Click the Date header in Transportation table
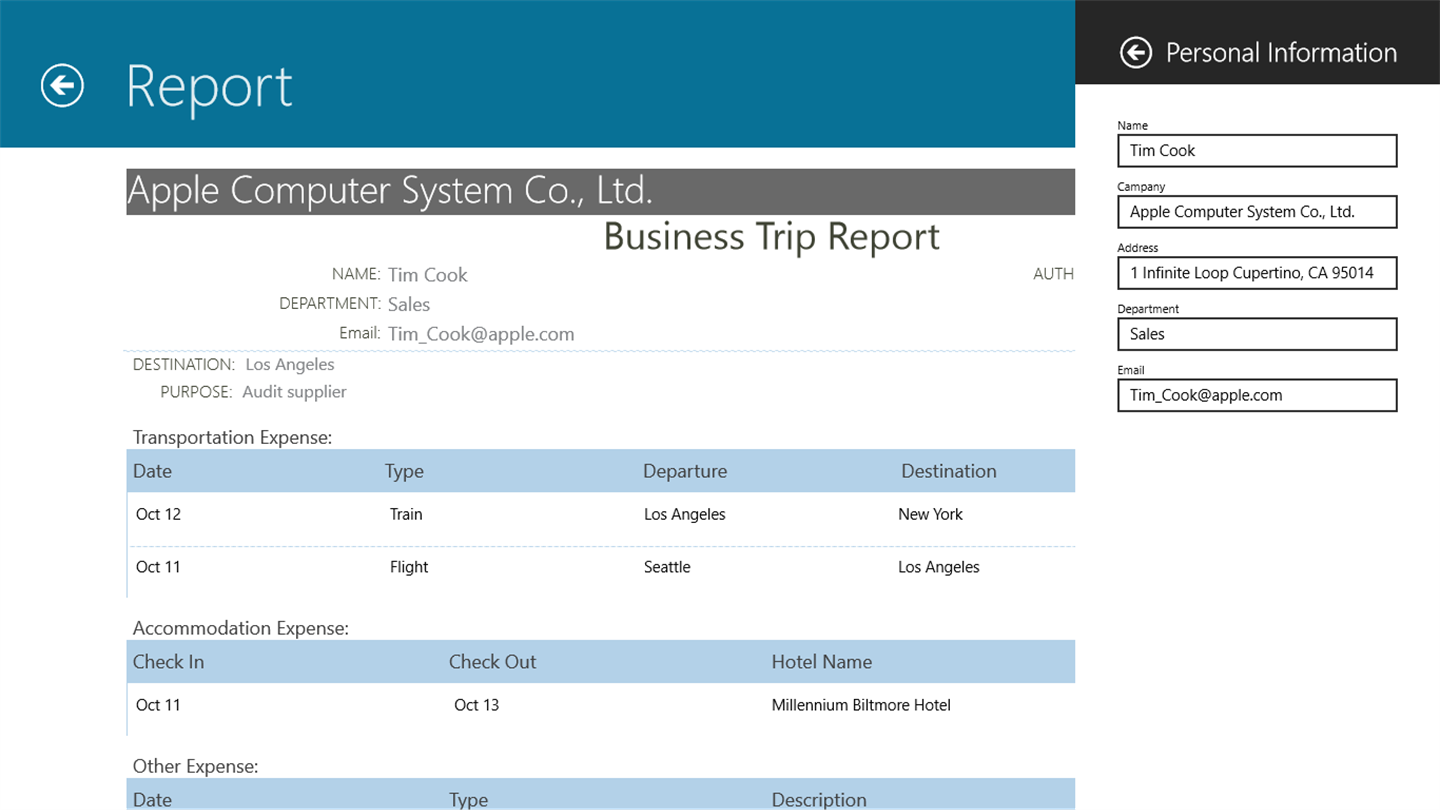The image size is (1440, 810). (153, 471)
